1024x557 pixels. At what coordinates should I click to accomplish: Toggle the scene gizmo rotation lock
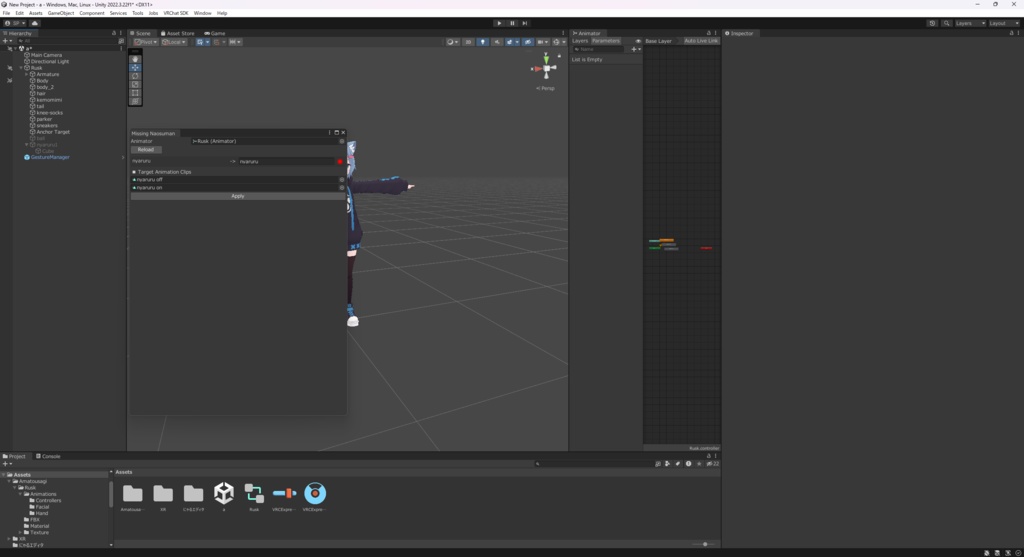click(559, 56)
